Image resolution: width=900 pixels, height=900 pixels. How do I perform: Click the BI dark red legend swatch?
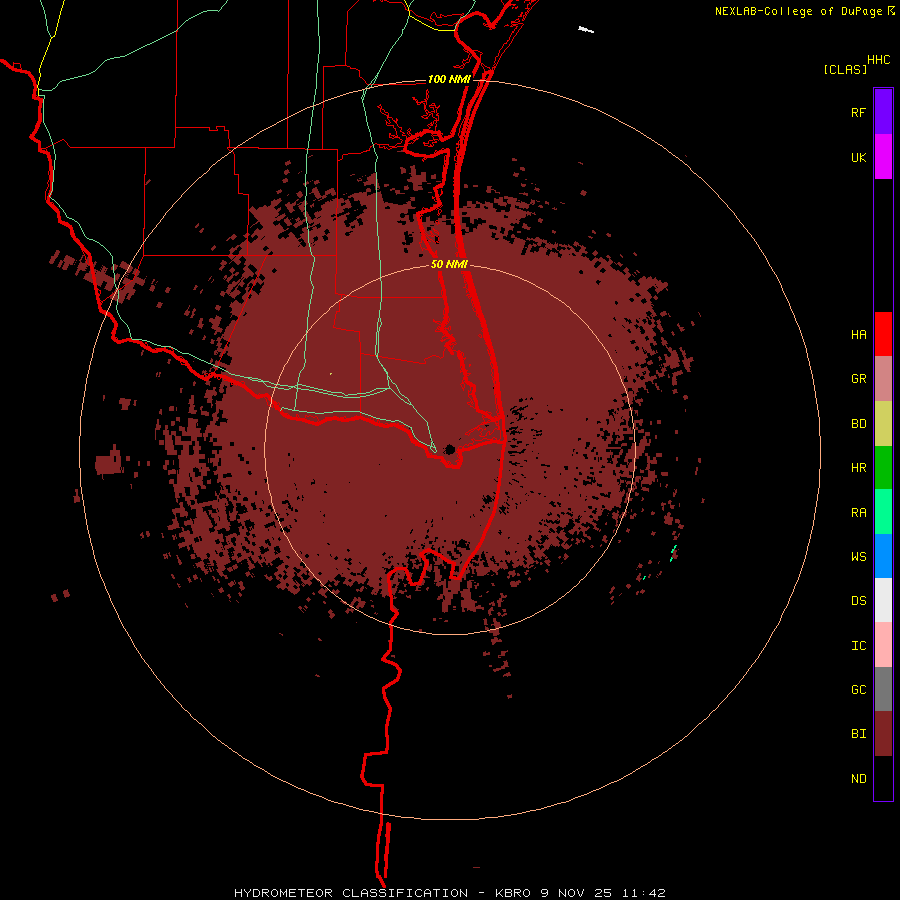point(883,734)
